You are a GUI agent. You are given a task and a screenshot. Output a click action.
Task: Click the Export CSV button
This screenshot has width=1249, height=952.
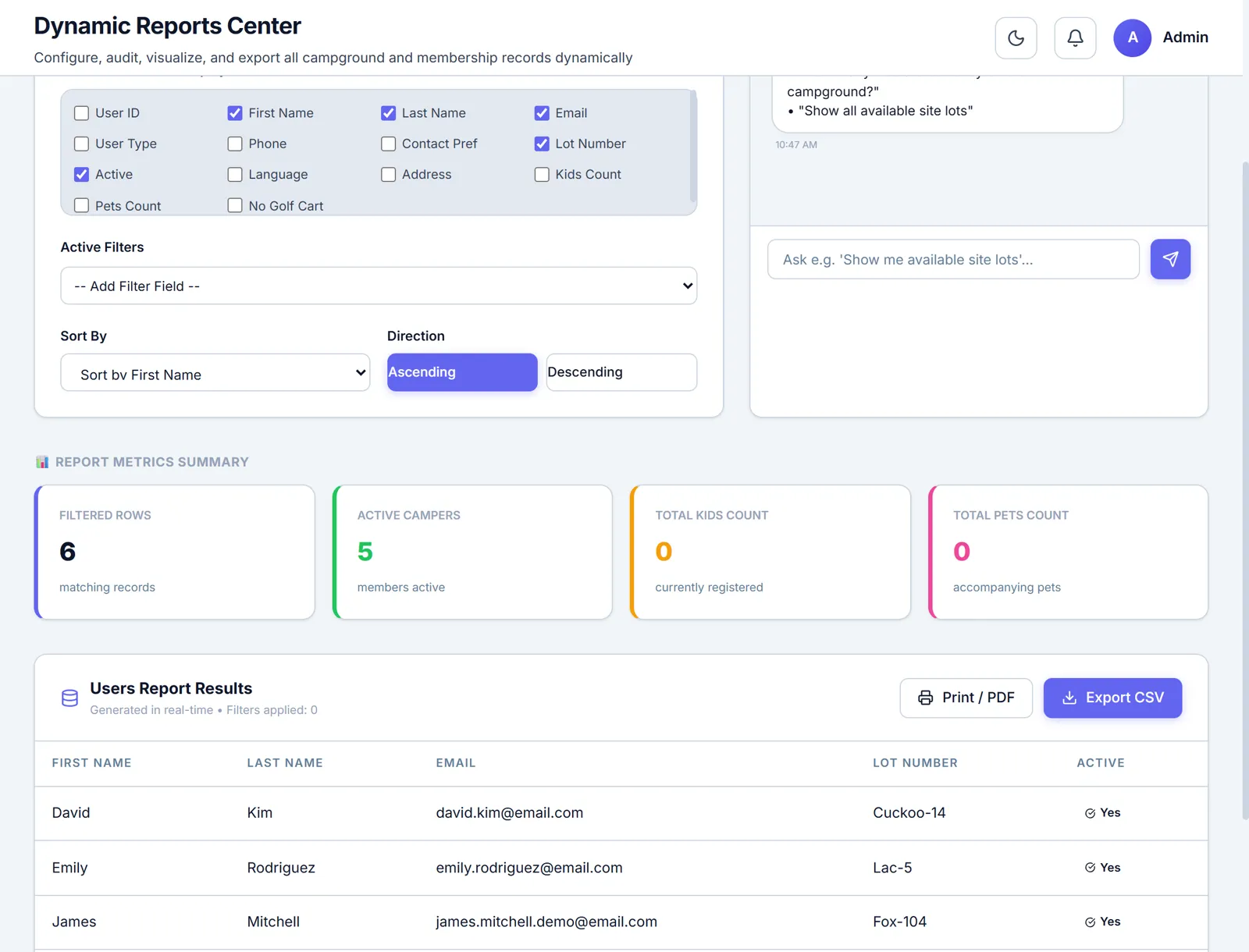pyautogui.click(x=1112, y=698)
